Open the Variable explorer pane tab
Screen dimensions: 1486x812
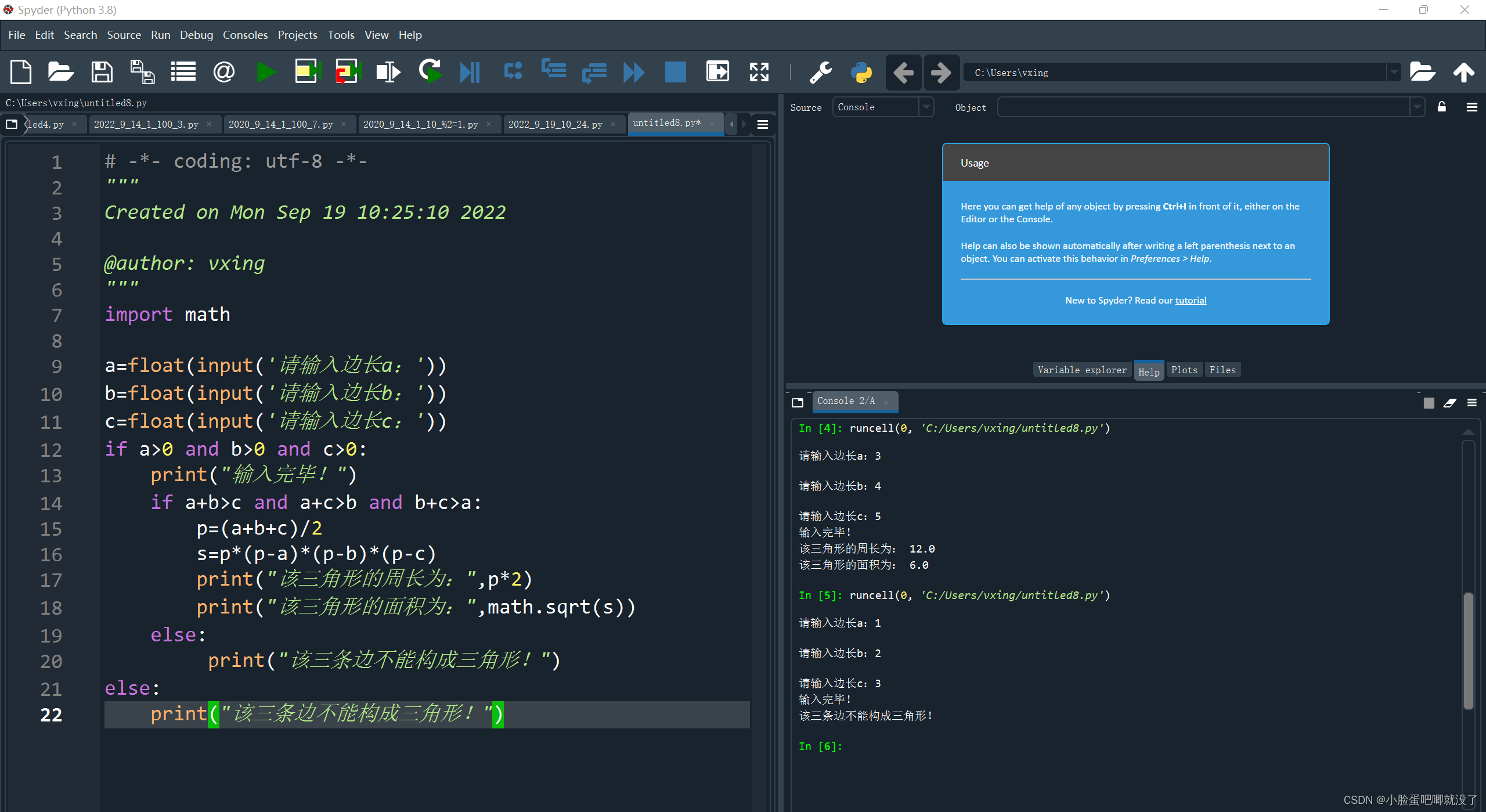click(1081, 370)
